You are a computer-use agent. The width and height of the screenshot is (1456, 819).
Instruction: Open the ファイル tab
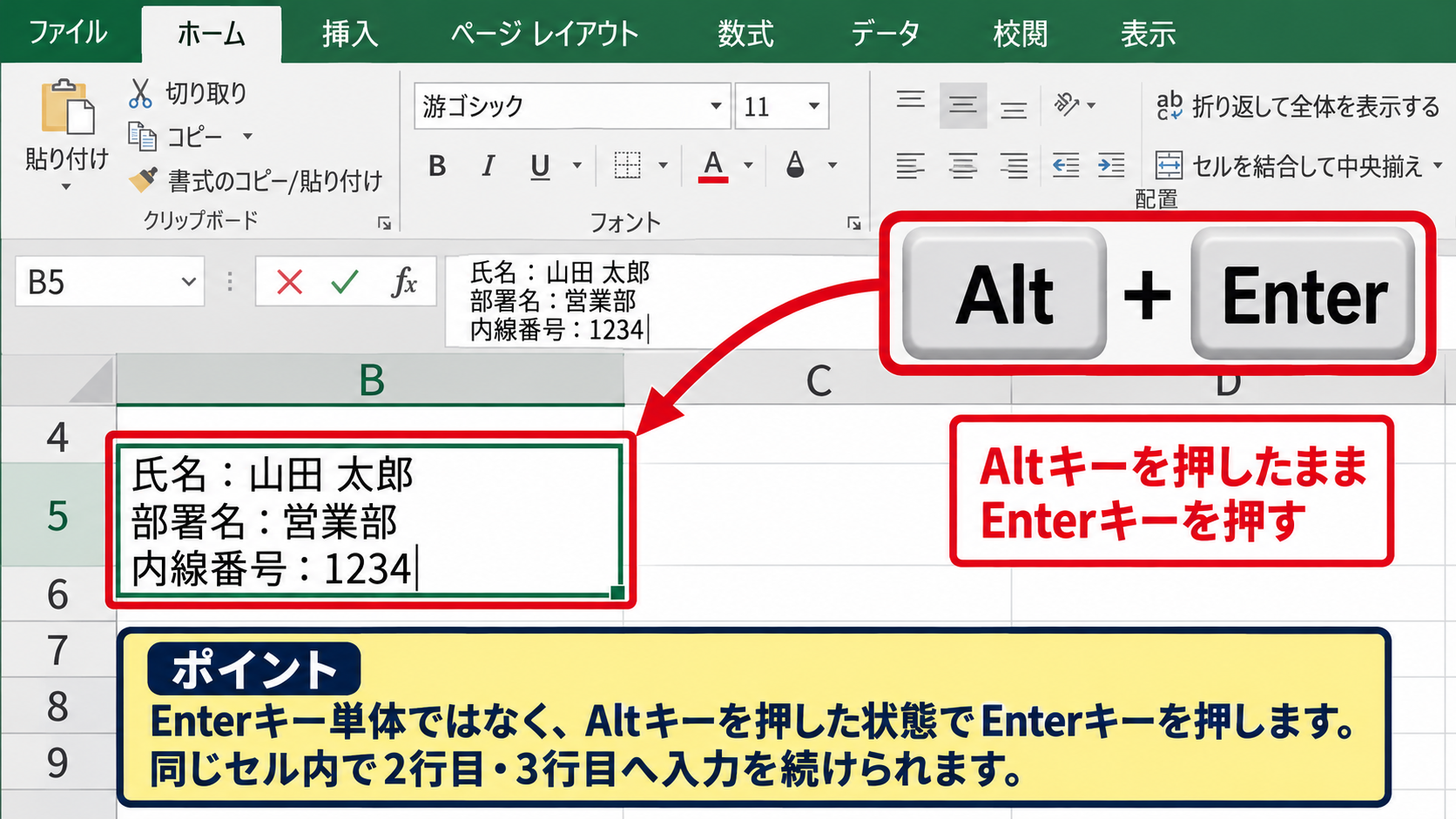coord(68,33)
